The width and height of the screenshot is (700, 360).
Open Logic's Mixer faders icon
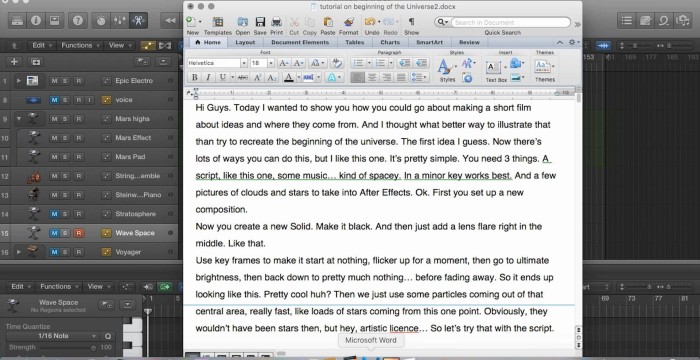[x=119, y=20]
